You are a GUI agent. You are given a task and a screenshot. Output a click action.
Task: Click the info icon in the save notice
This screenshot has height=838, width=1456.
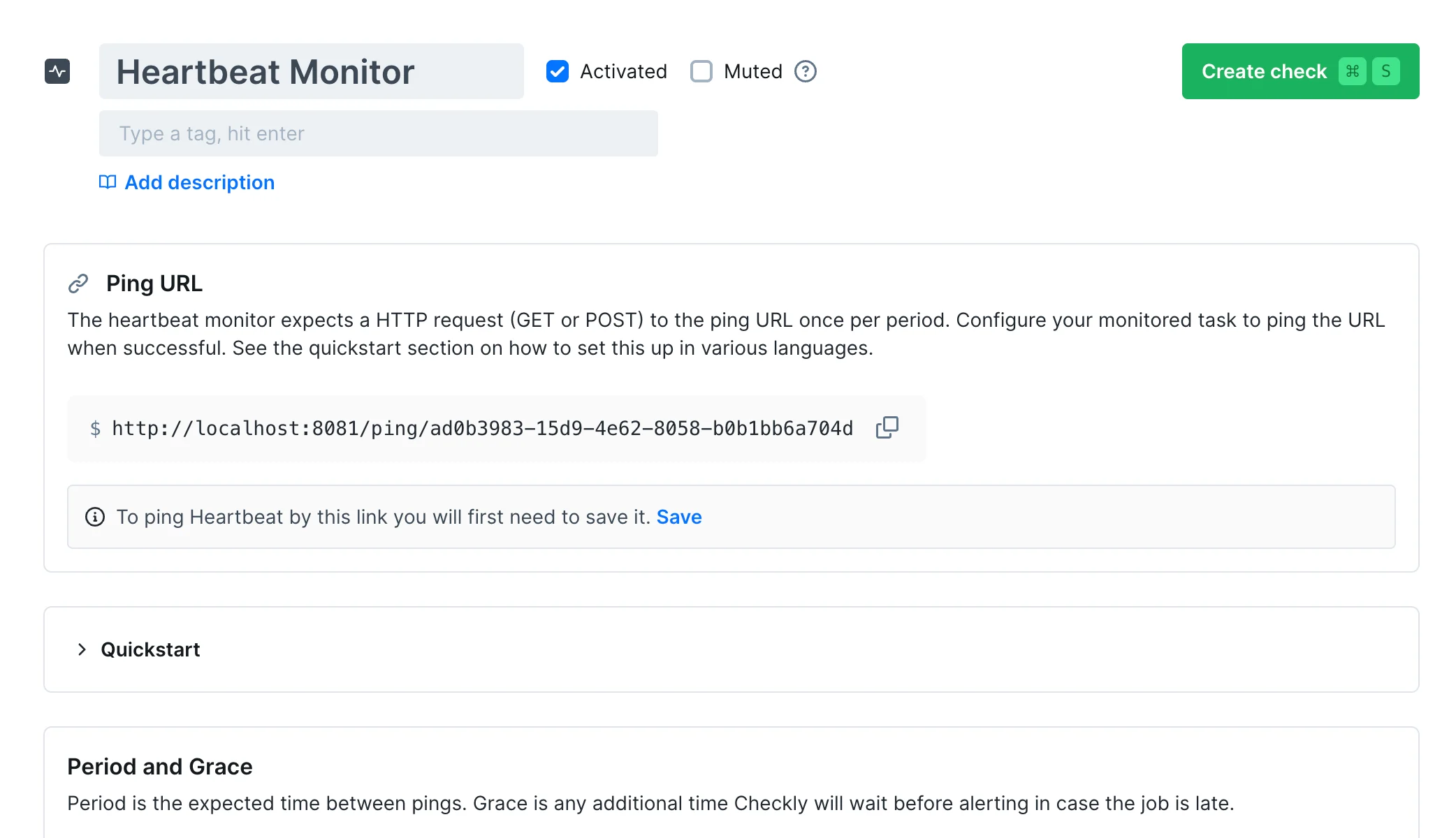pyautogui.click(x=95, y=517)
